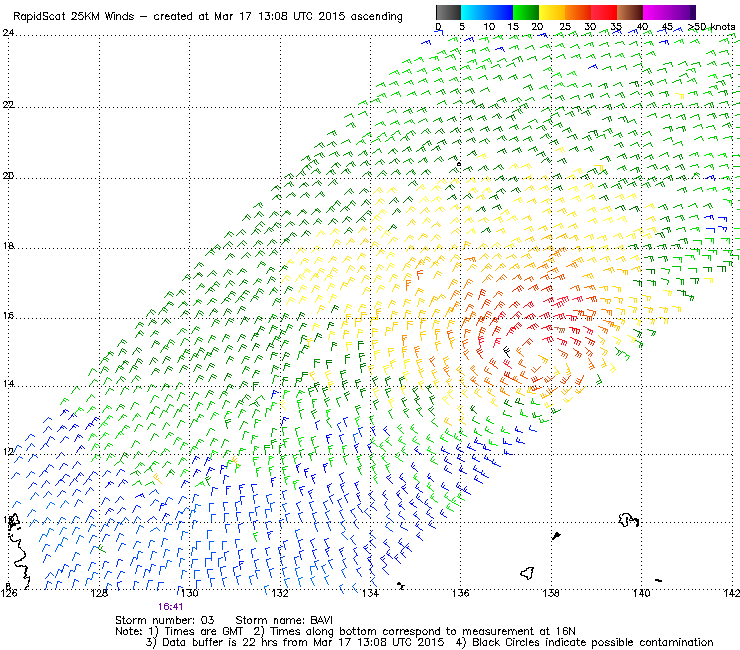740x650 pixels.
Task: Click the latitude label '24'
Action: click(x=8, y=33)
